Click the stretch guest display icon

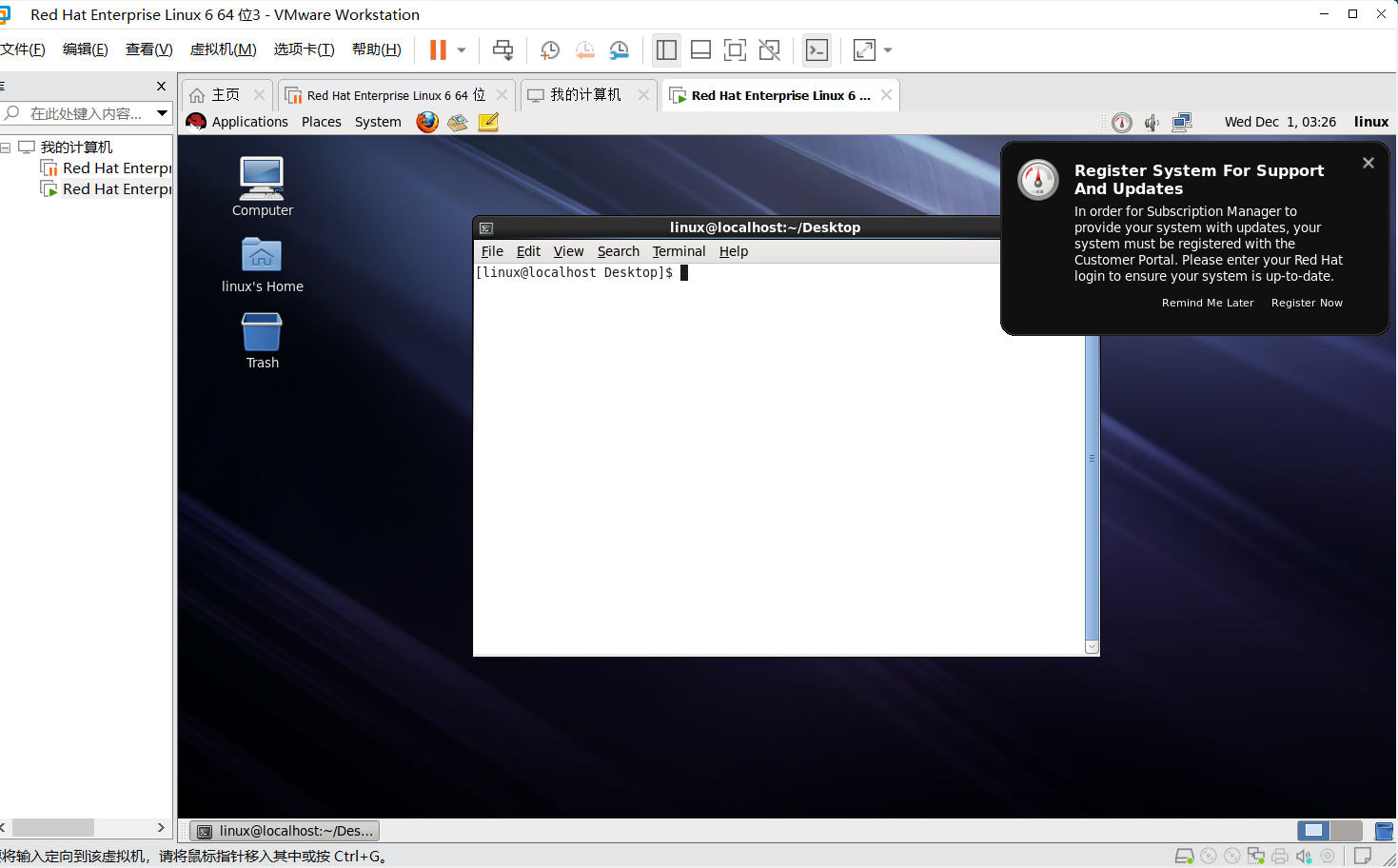(x=864, y=50)
